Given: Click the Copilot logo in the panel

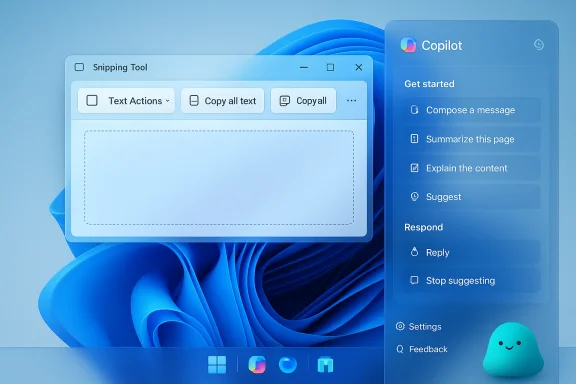Looking at the screenshot, I should [x=408, y=45].
